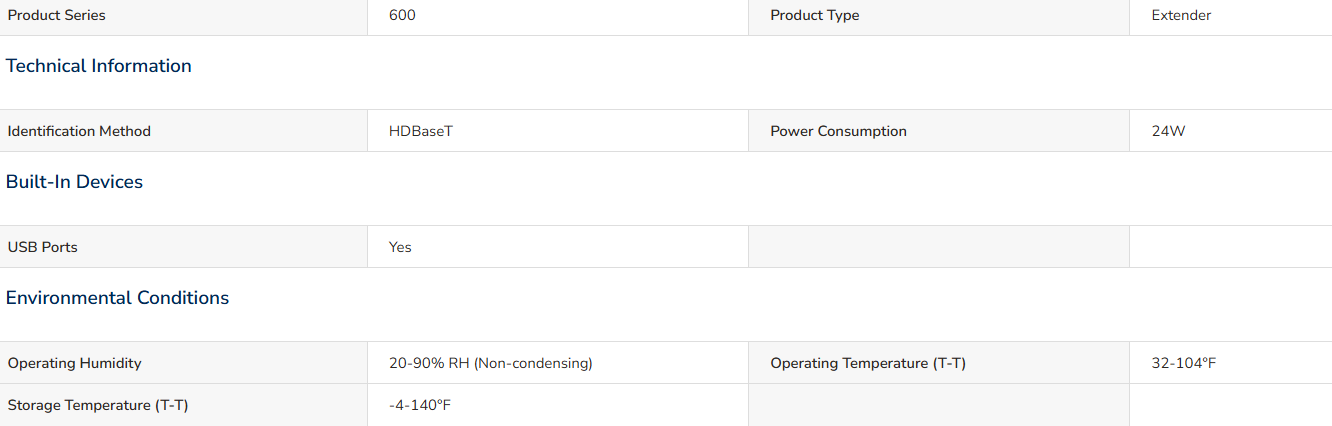
Task: Select the 20-90% RH humidity value
Action: [x=491, y=363]
